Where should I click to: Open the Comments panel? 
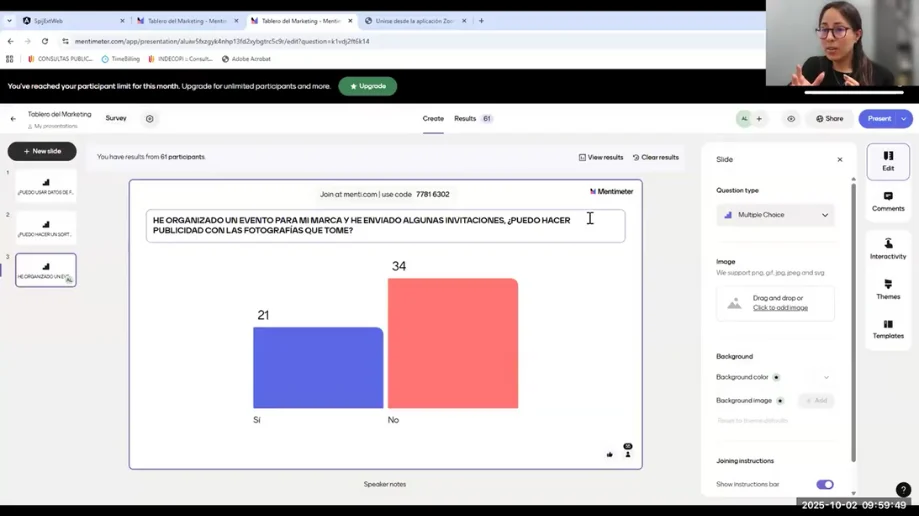tap(887, 201)
